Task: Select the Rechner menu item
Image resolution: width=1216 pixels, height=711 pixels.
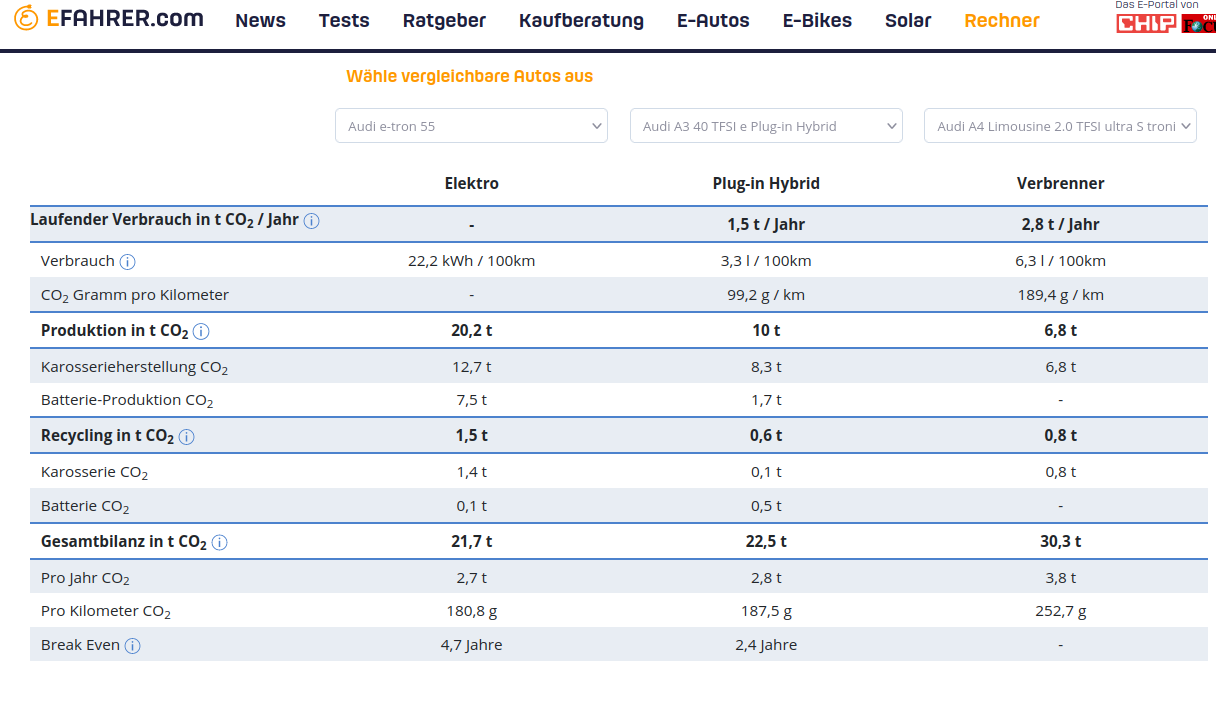Action: coord(1002,21)
